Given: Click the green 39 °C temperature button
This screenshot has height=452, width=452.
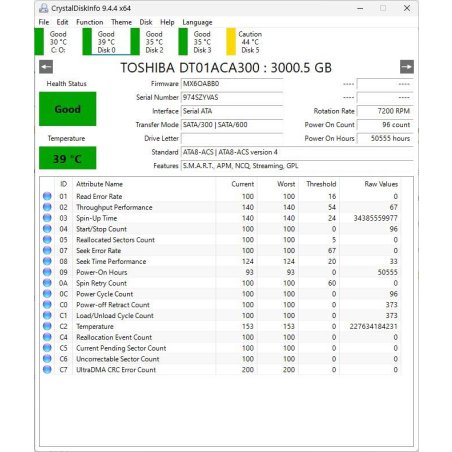Looking at the screenshot, I should 68,158.
